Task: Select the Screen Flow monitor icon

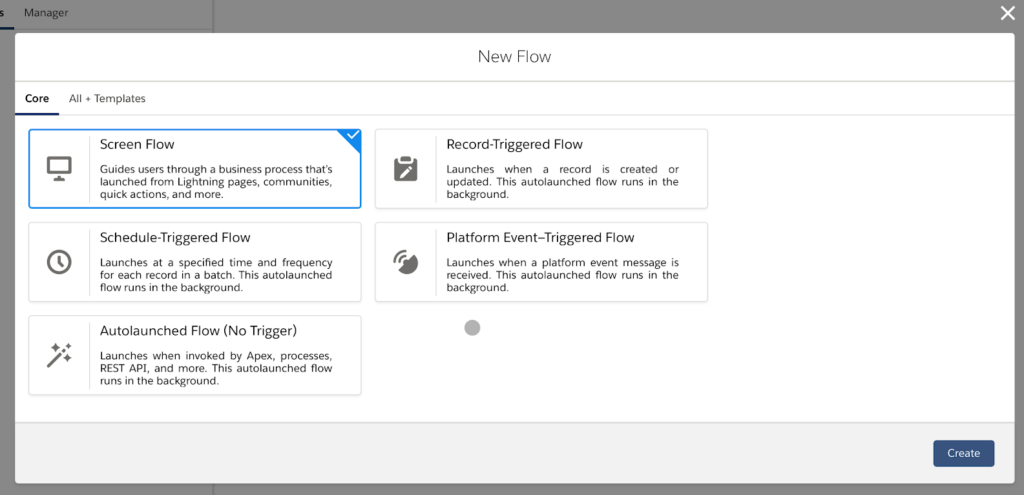Action: point(59,168)
